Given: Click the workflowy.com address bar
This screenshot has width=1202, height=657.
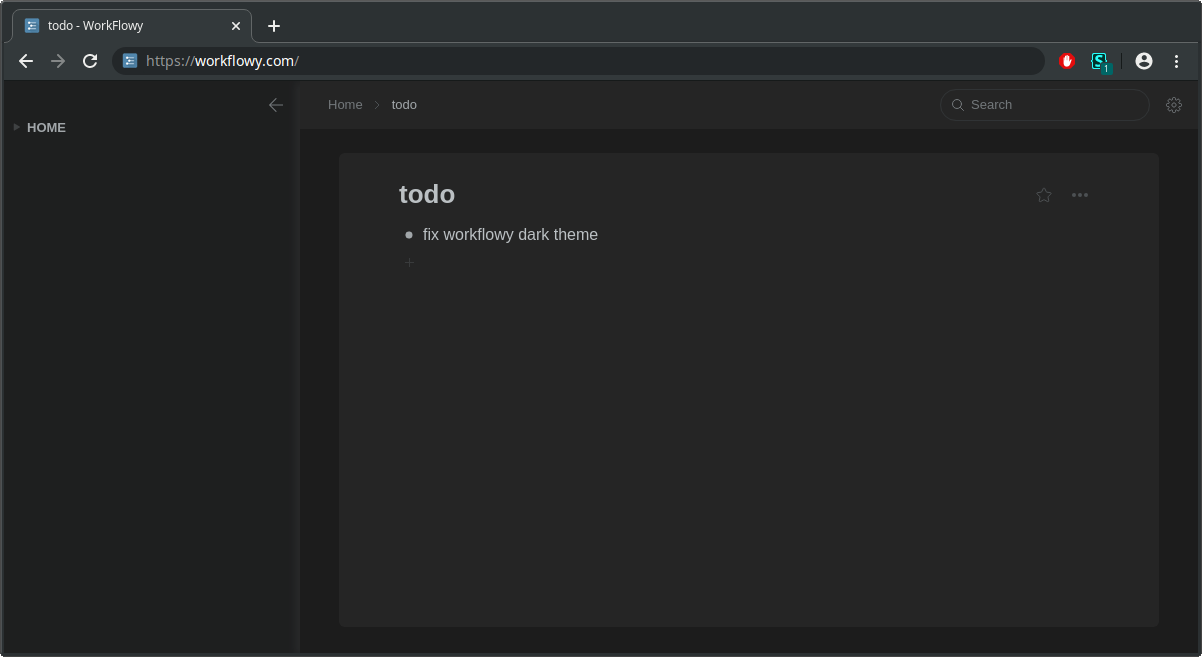Looking at the screenshot, I should click(x=580, y=61).
